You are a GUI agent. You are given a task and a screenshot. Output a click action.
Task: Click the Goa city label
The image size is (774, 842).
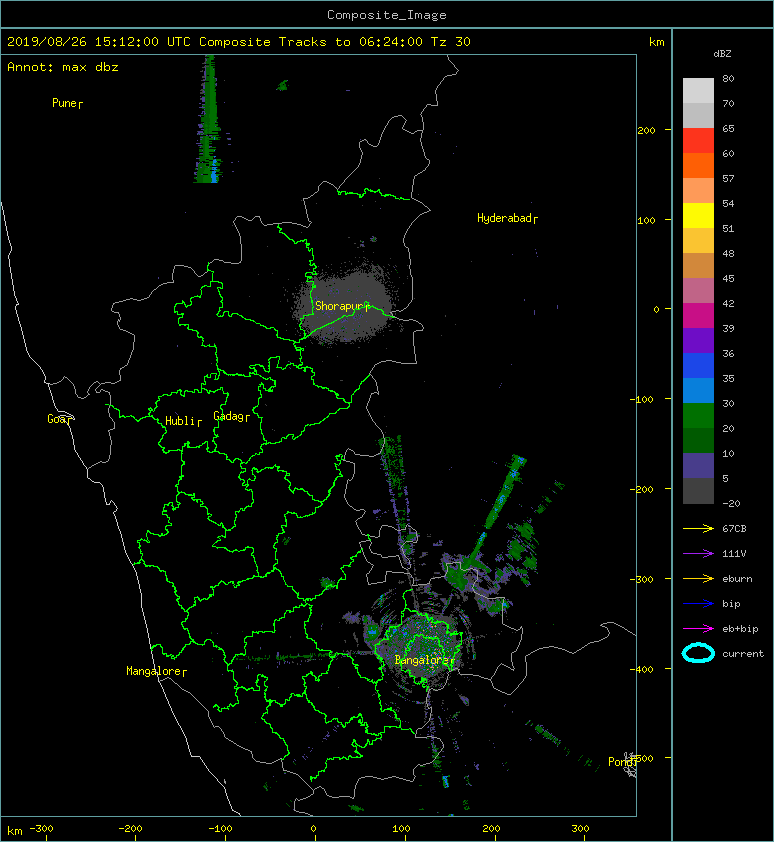point(59,419)
